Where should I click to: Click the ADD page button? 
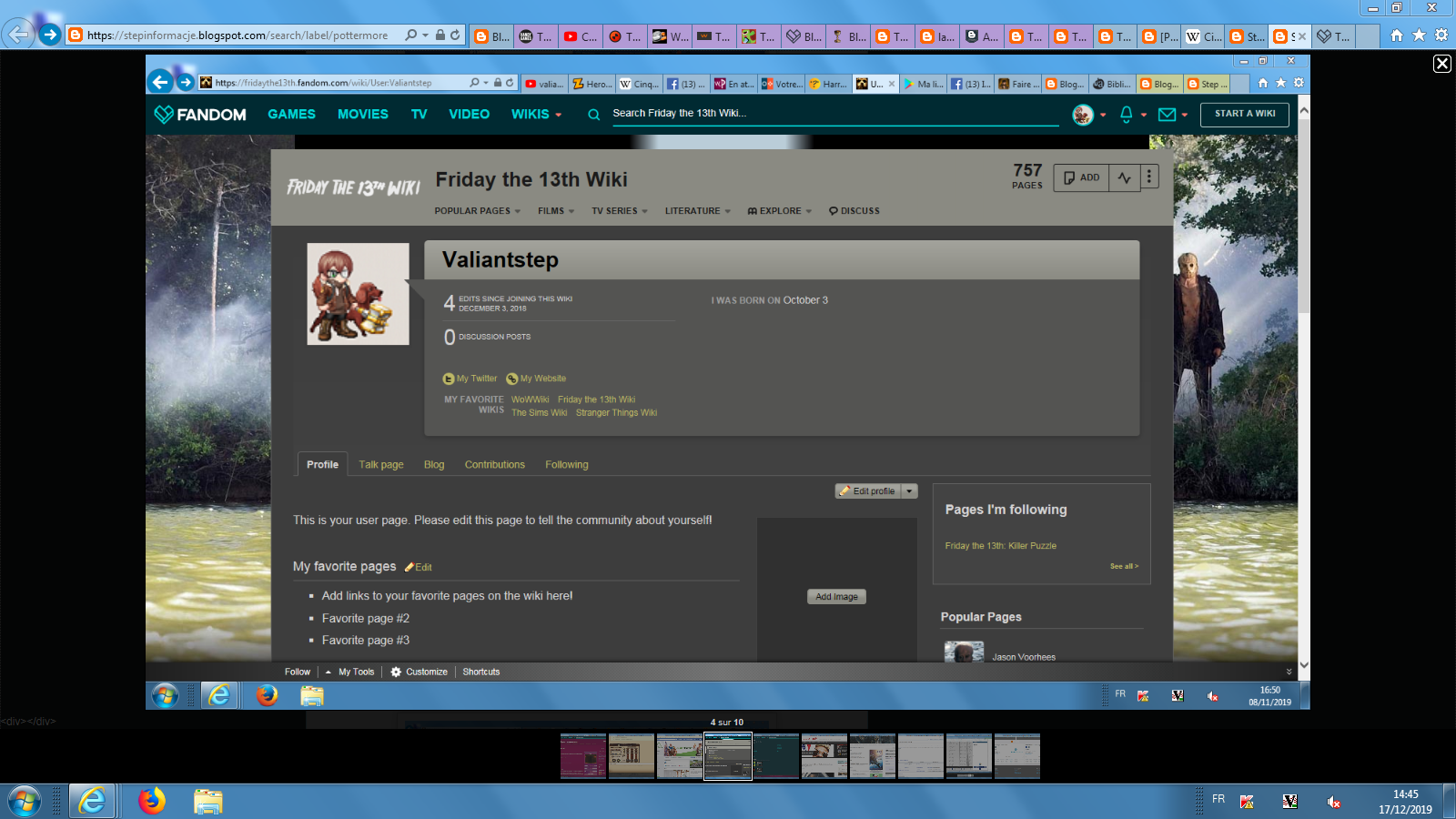1081,177
